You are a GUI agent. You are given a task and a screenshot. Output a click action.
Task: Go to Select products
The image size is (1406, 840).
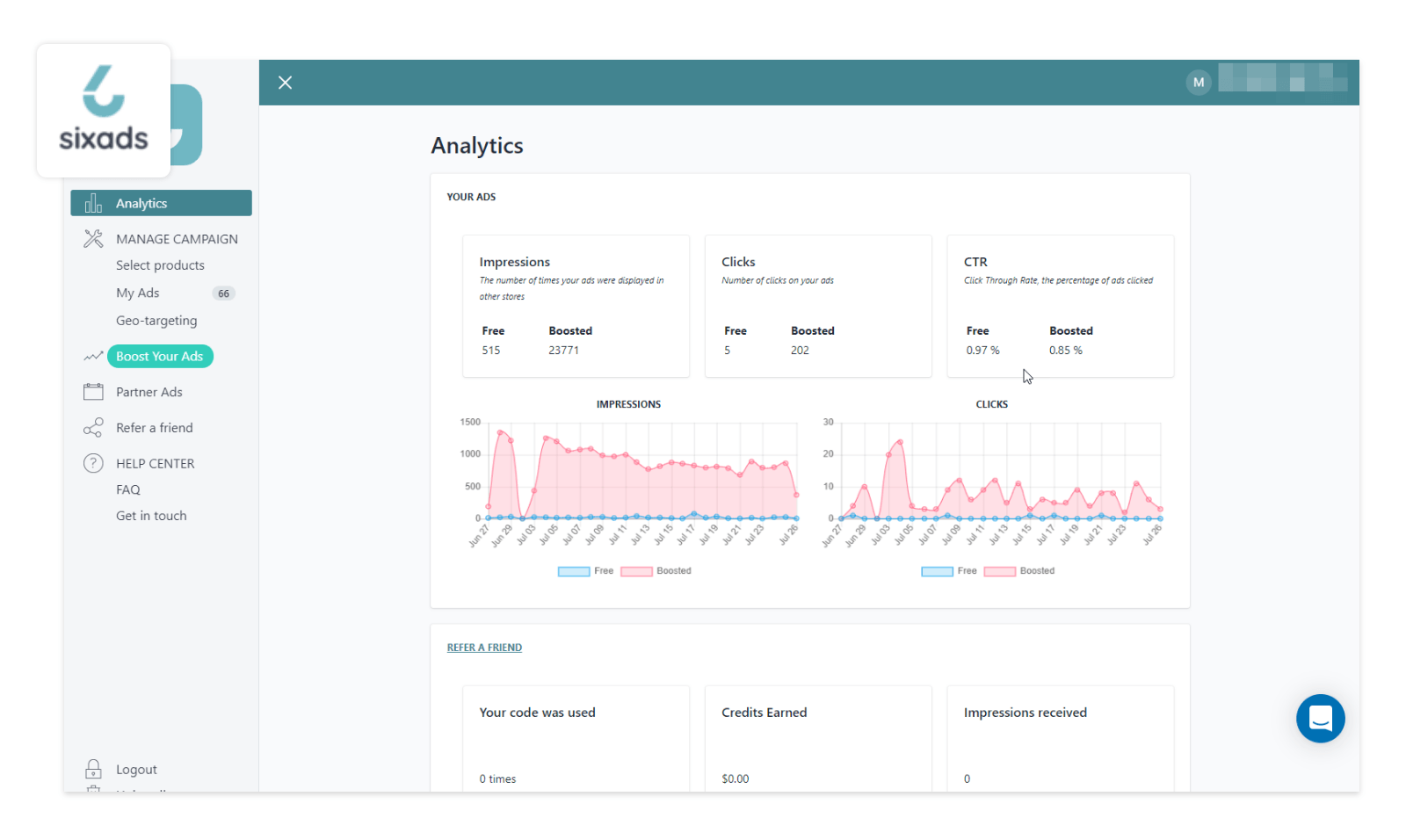pos(160,265)
